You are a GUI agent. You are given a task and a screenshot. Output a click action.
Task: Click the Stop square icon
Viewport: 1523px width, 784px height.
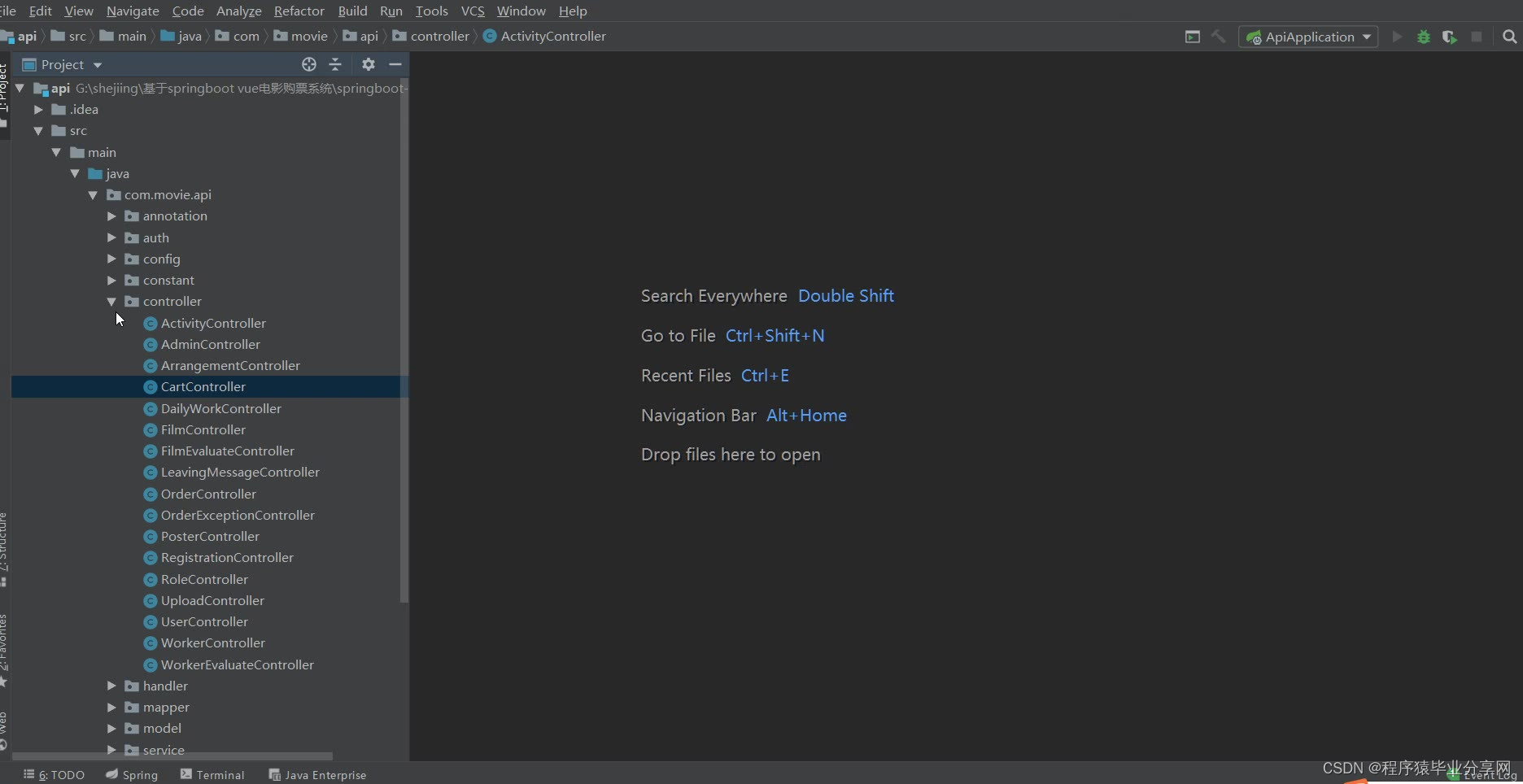(x=1477, y=37)
